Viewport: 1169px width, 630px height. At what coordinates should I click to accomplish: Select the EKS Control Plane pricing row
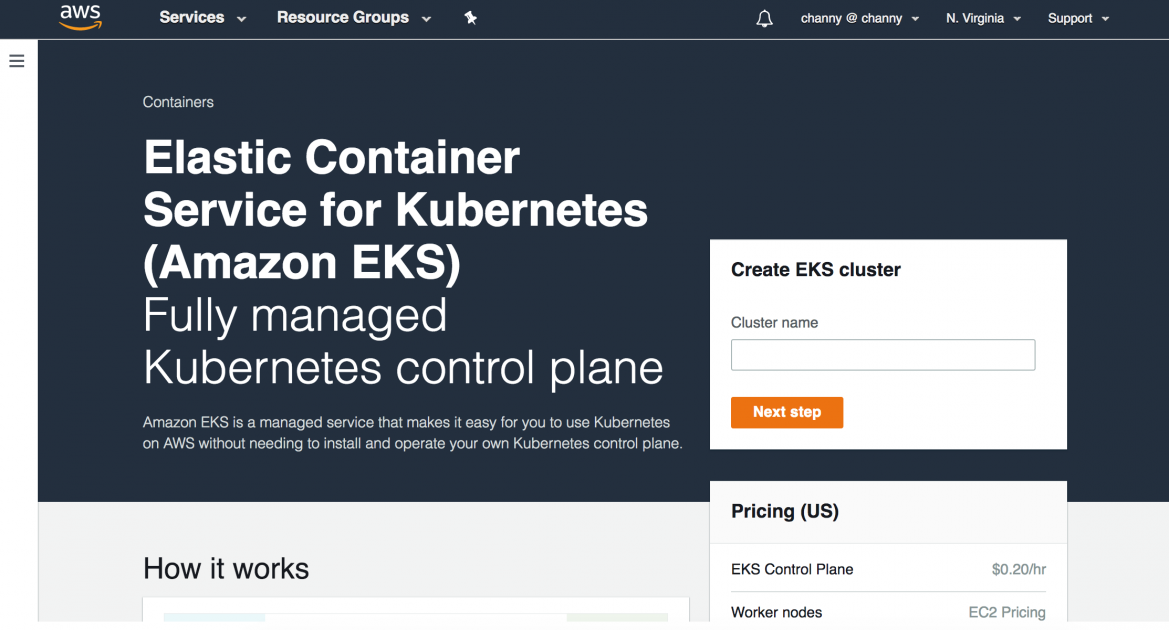click(x=792, y=569)
